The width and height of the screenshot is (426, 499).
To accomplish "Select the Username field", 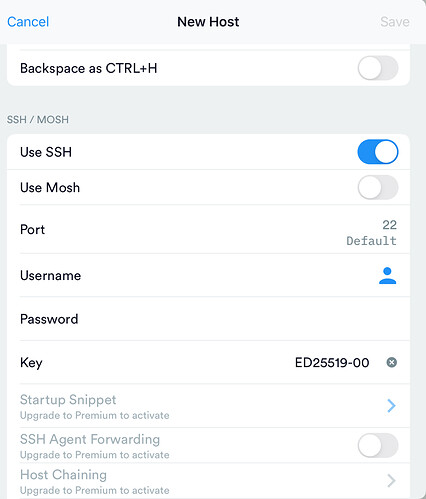I will tap(208, 275).
